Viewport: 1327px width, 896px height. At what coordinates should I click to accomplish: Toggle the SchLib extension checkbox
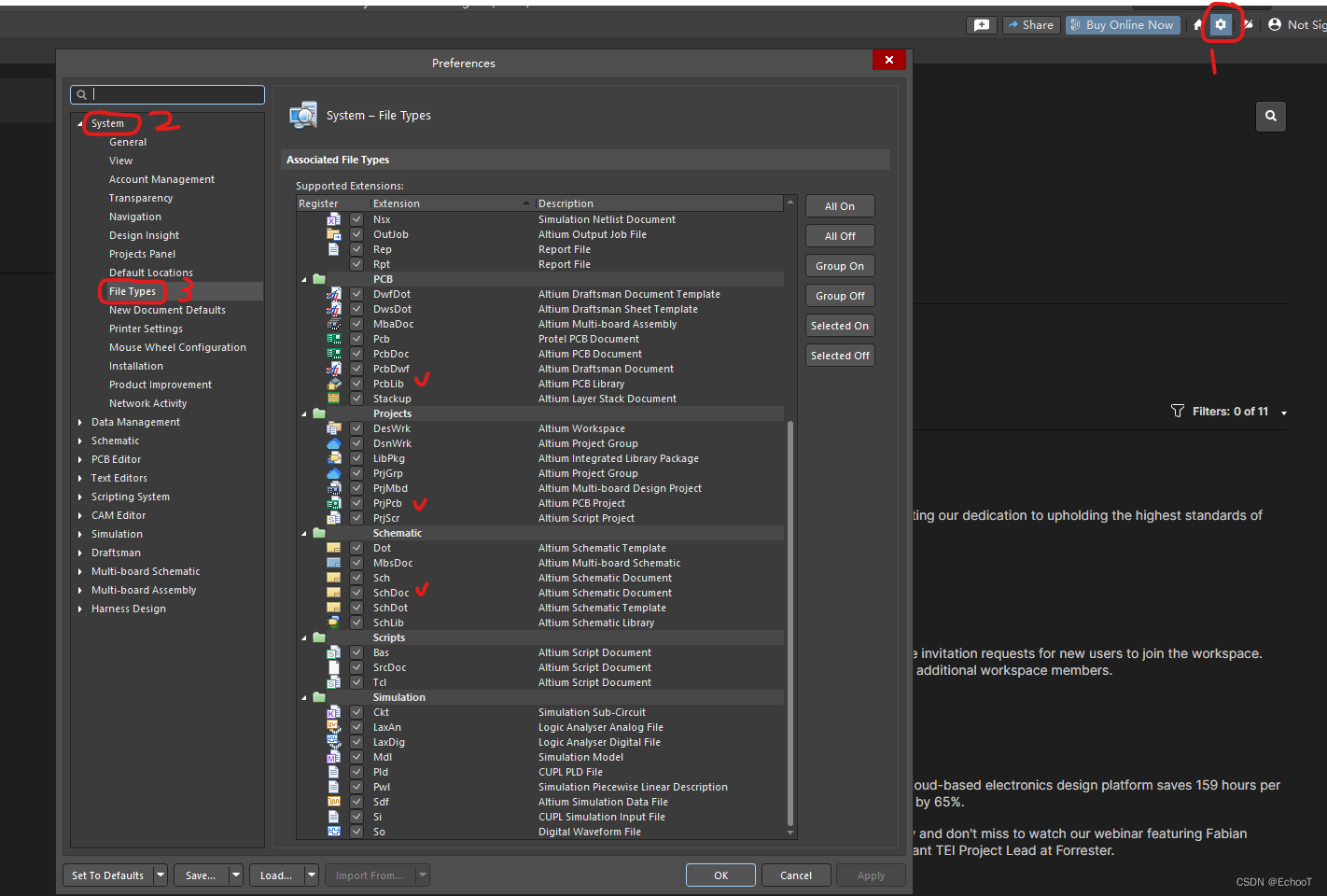(356, 623)
